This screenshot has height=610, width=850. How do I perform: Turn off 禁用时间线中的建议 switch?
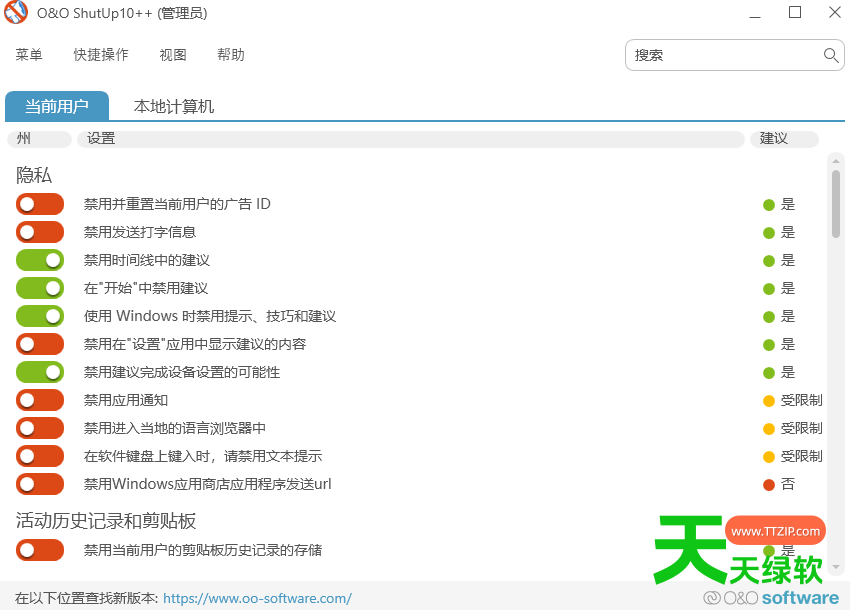coord(40,260)
